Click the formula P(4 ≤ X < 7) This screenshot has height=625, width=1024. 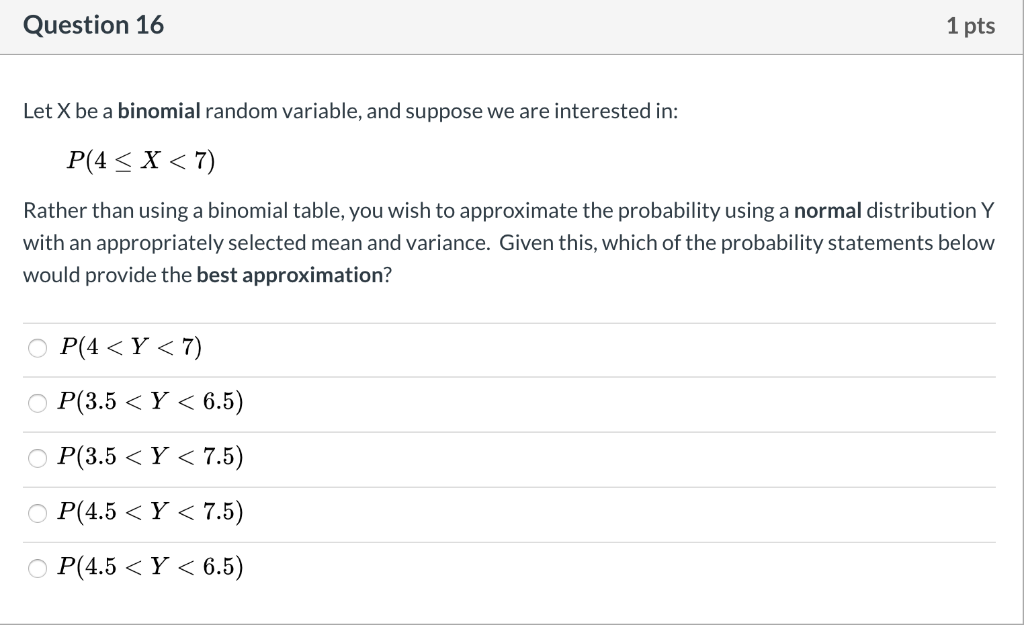pos(140,161)
